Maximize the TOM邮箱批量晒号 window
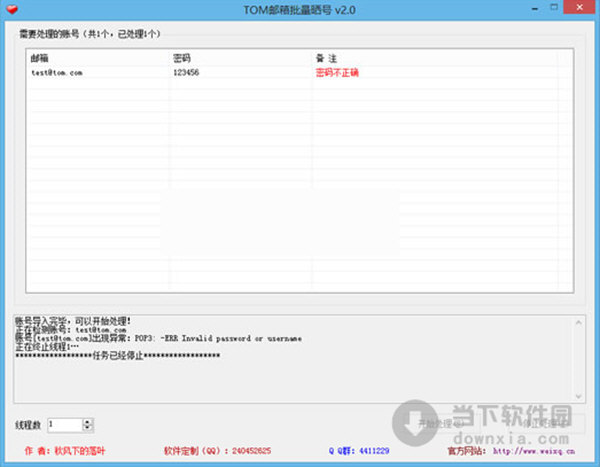This screenshot has width=600, height=467. (x=554, y=7)
